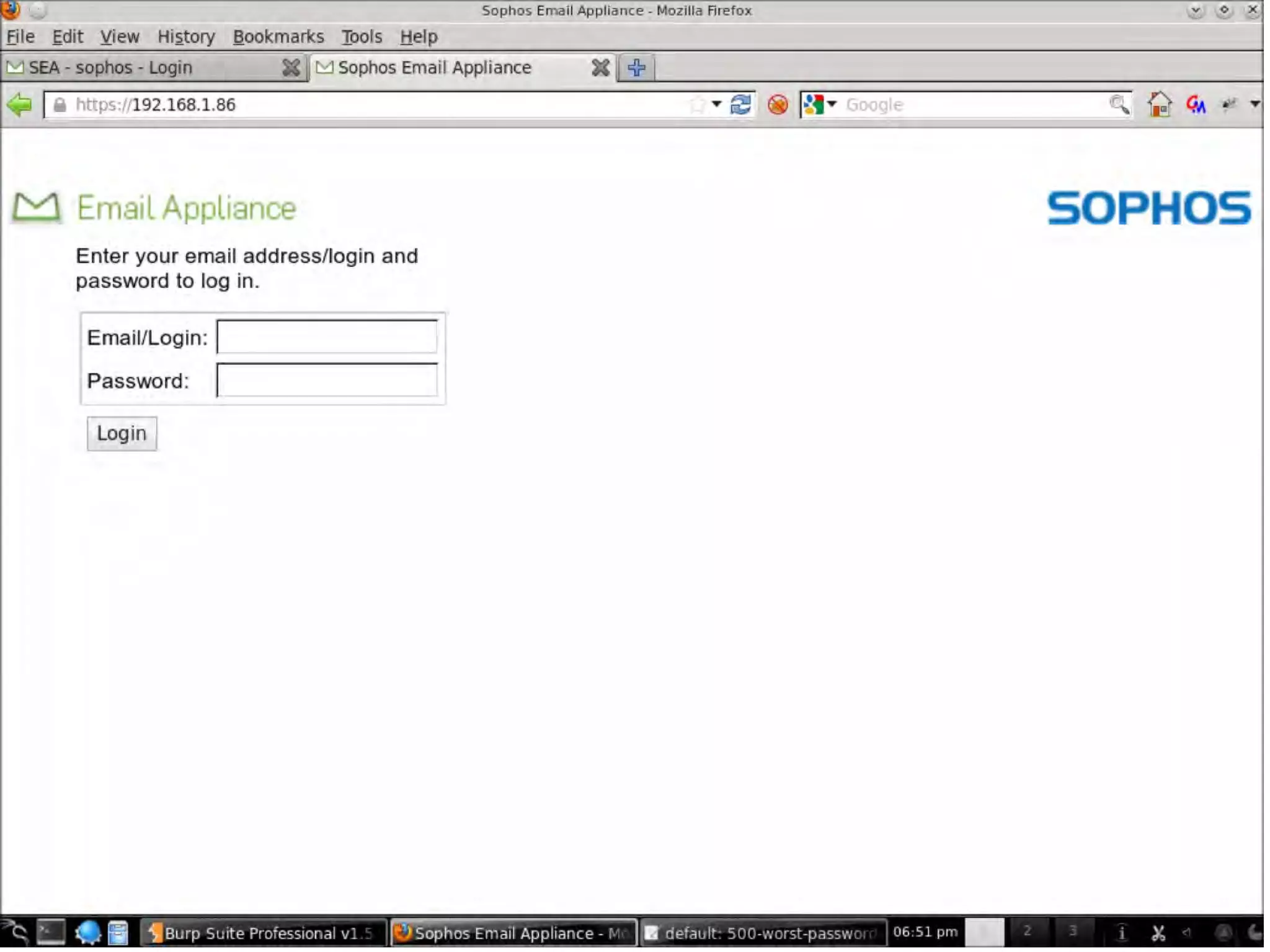This screenshot has height=952, width=1270.
Task: Switch to workspace 2 in pager
Action: point(1028,932)
